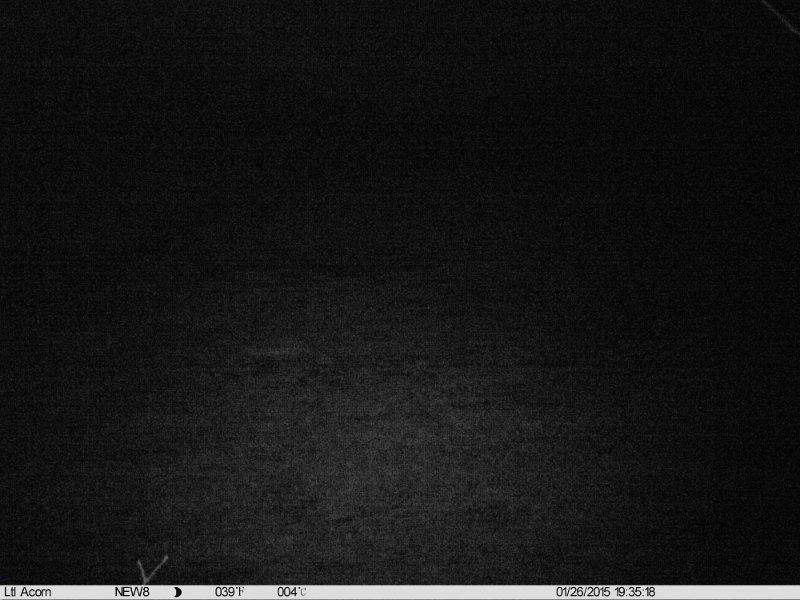Click the word Acorn in the brand label

point(37,592)
